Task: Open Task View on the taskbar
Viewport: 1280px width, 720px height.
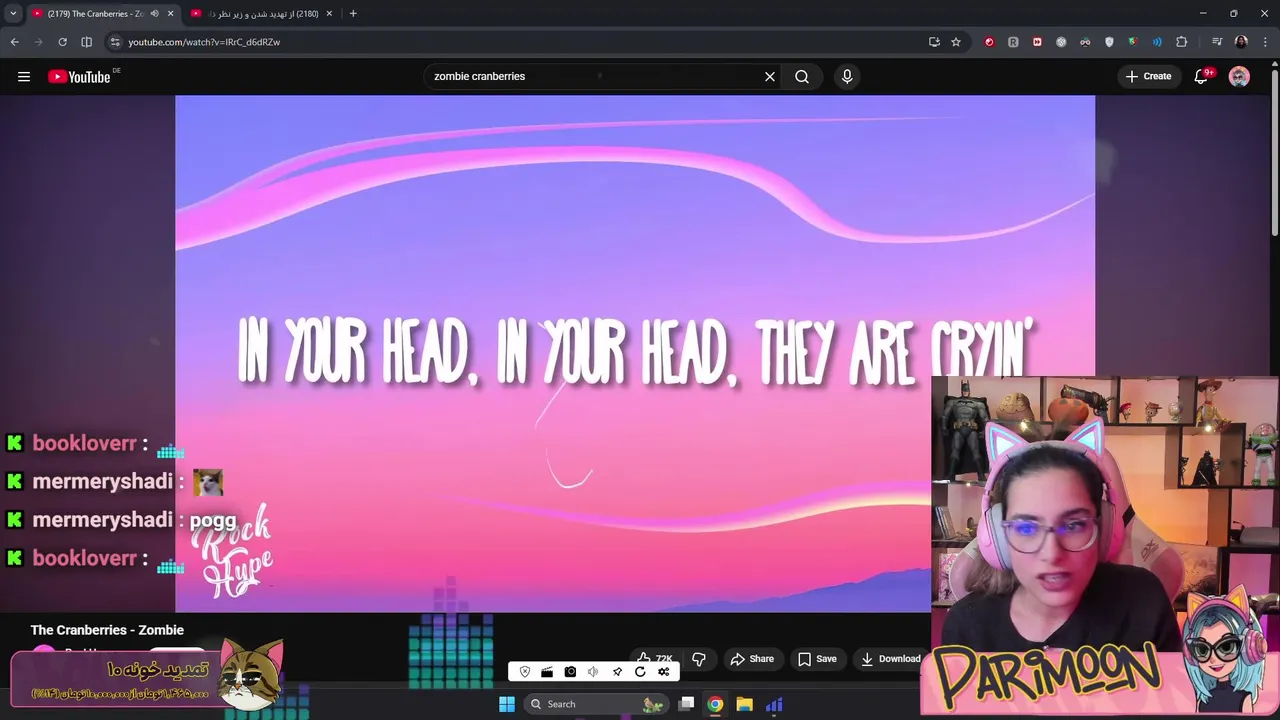Action: tap(686, 704)
